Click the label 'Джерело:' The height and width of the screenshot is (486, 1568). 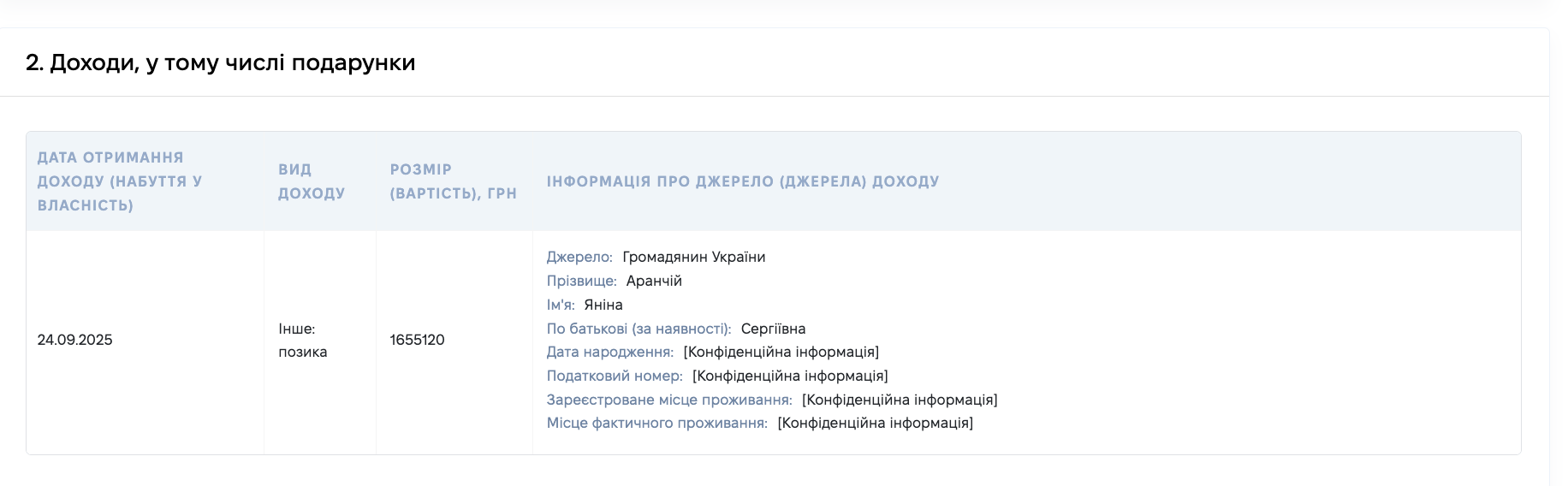pyautogui.click(x=579, y=257)
